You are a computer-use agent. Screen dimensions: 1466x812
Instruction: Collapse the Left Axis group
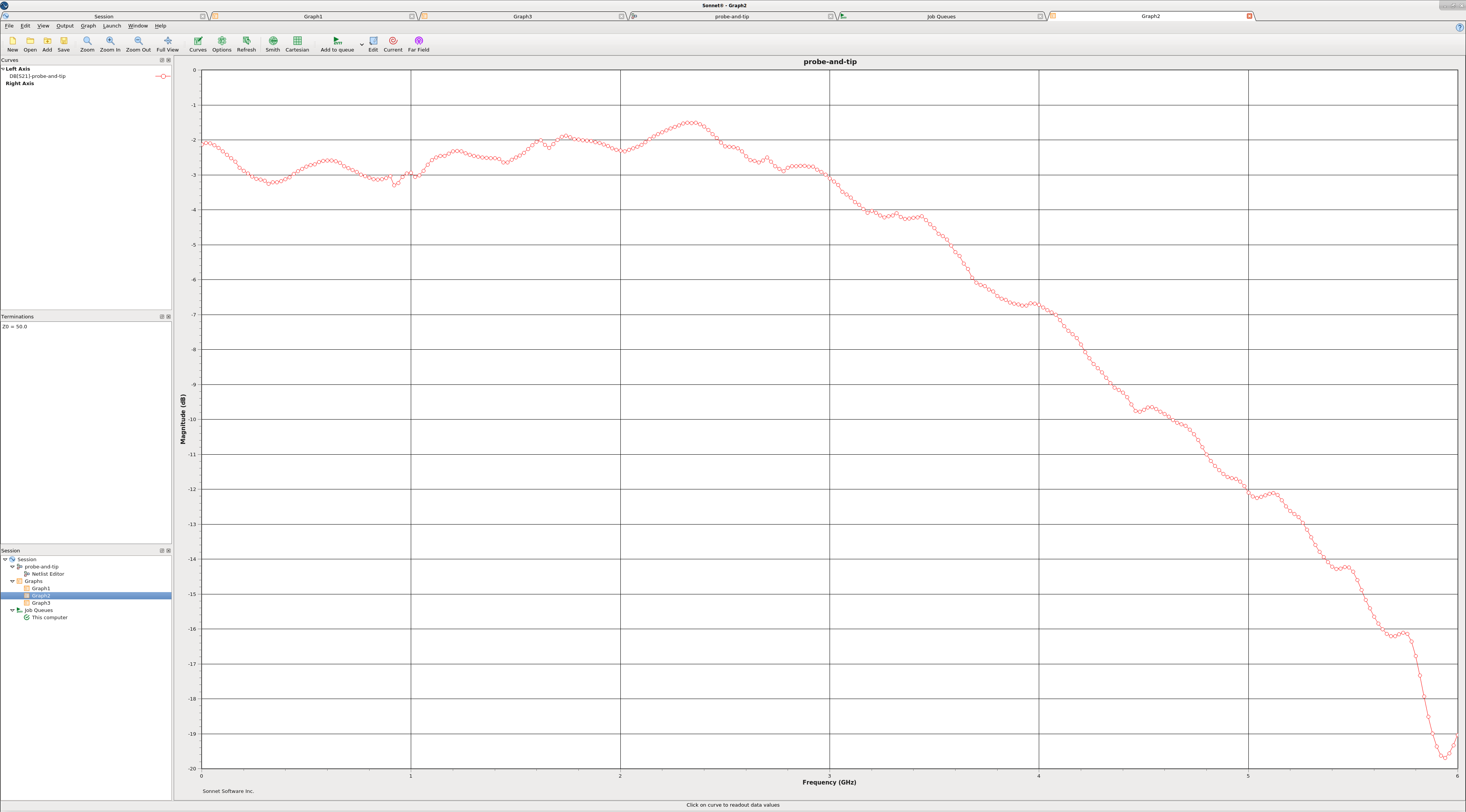pyautogui.click(x=3, y=69)
